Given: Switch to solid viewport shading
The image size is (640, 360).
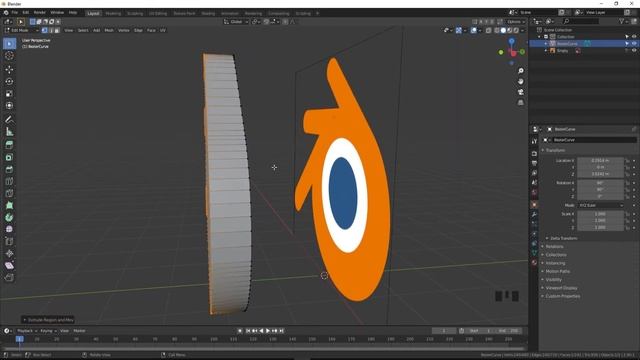Looking at the screenshot, I should [x=503, y=30].
